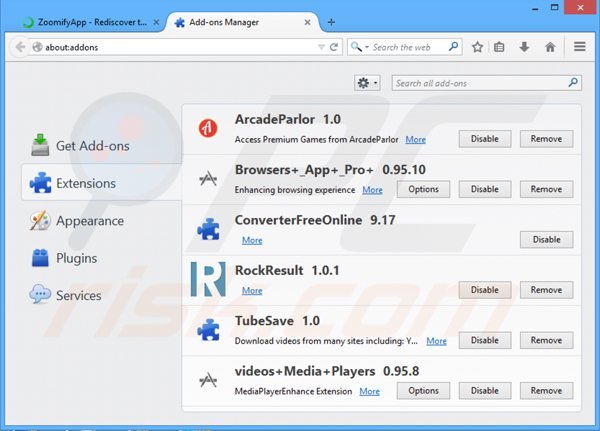This screenshot has height=431, width=600.
Task: Open the Plugins category
Action: click(x=76, y=258)
